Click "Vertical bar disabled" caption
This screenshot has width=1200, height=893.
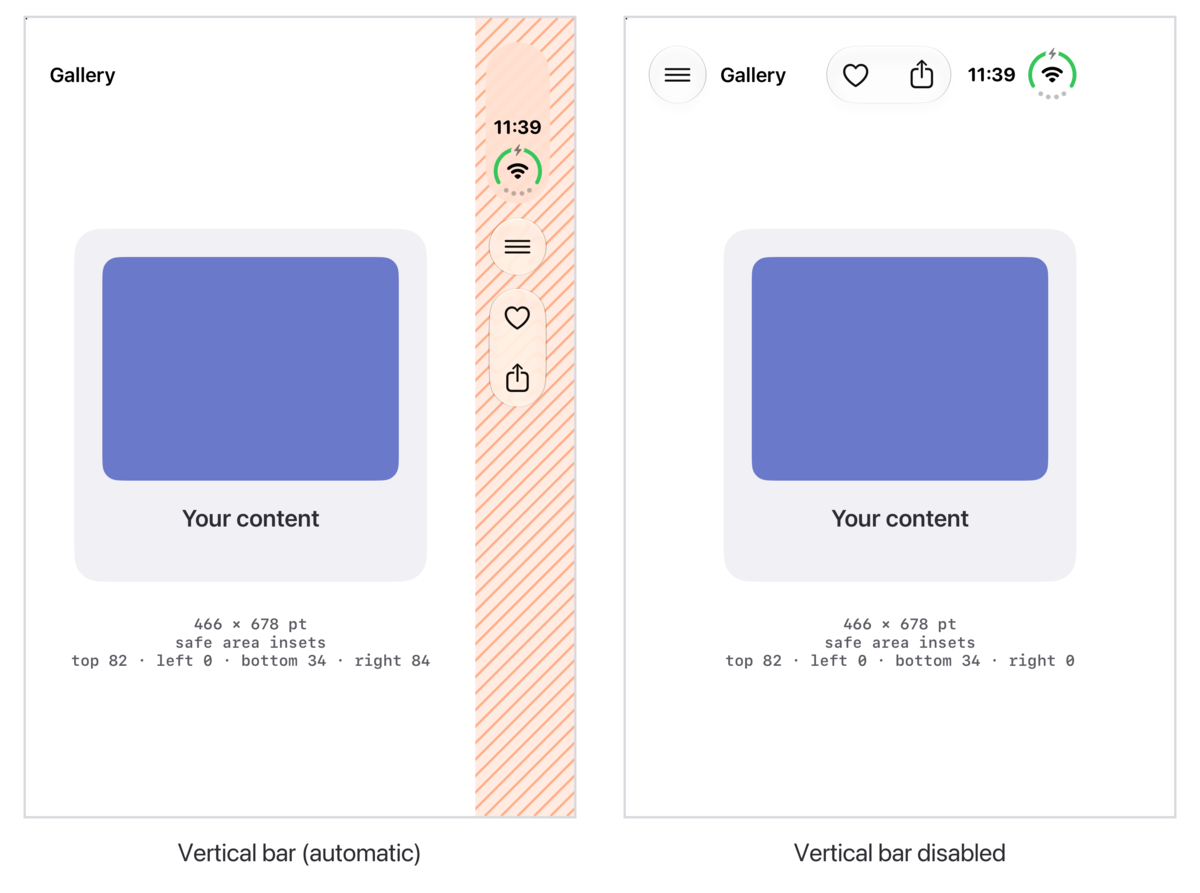[900, 853]
